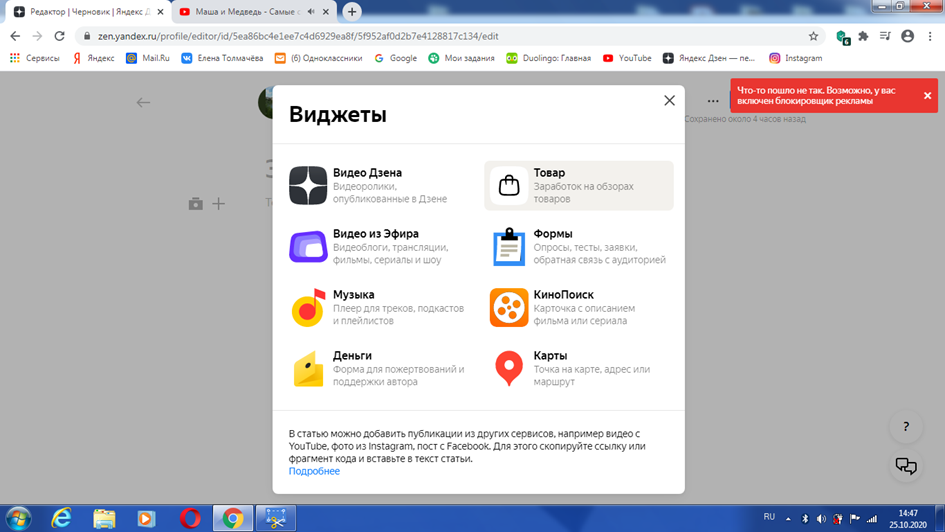Select the Карты map pin icon
This screenshot has width=945, height=532.
pyautogui.click(x=509, y=368)
